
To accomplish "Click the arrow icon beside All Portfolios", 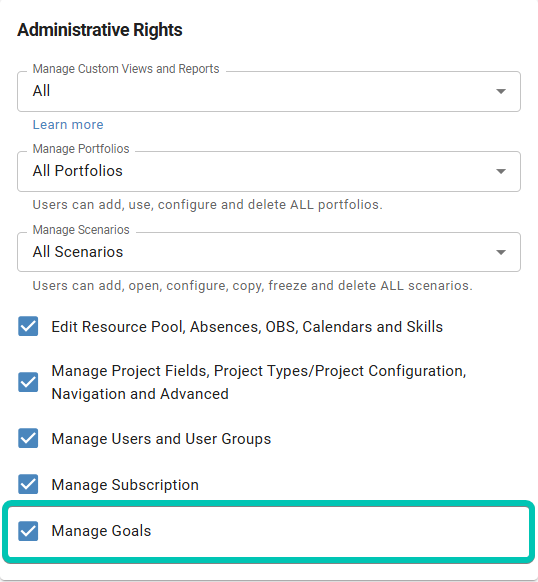I will (501, 171).
